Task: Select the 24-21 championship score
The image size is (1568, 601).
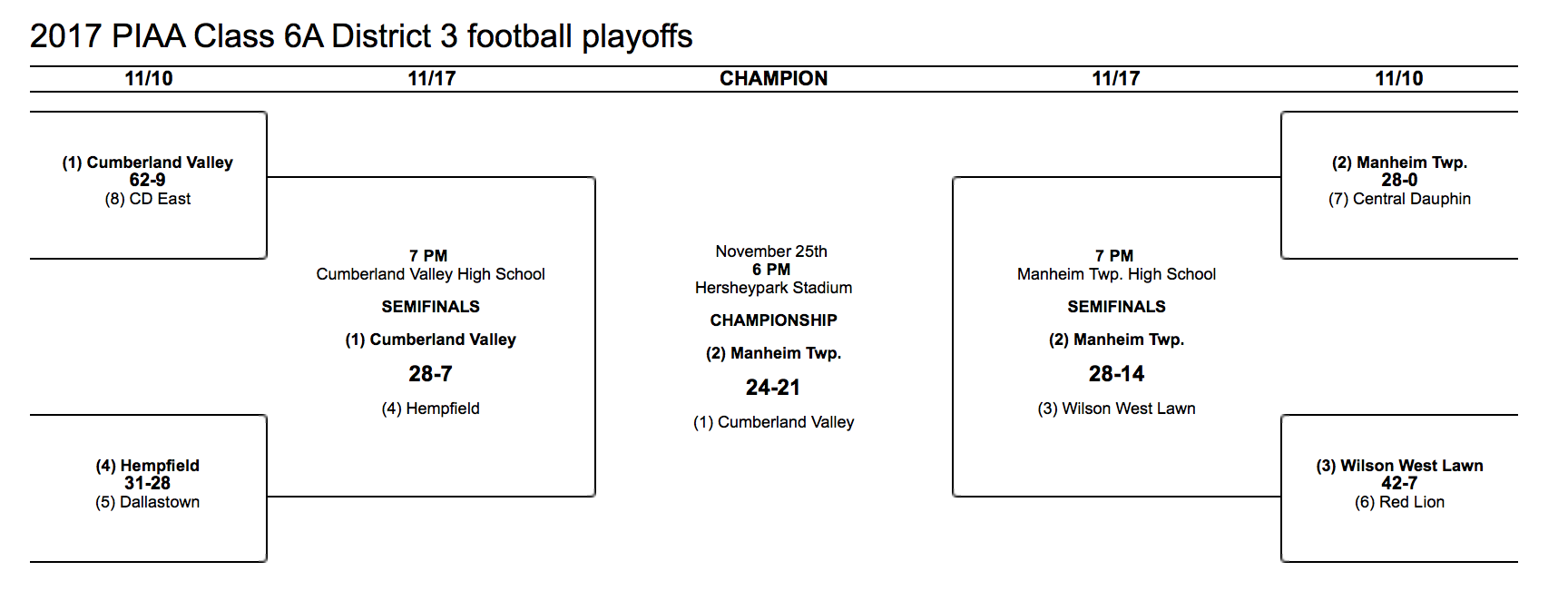Action: coord(773,388)
